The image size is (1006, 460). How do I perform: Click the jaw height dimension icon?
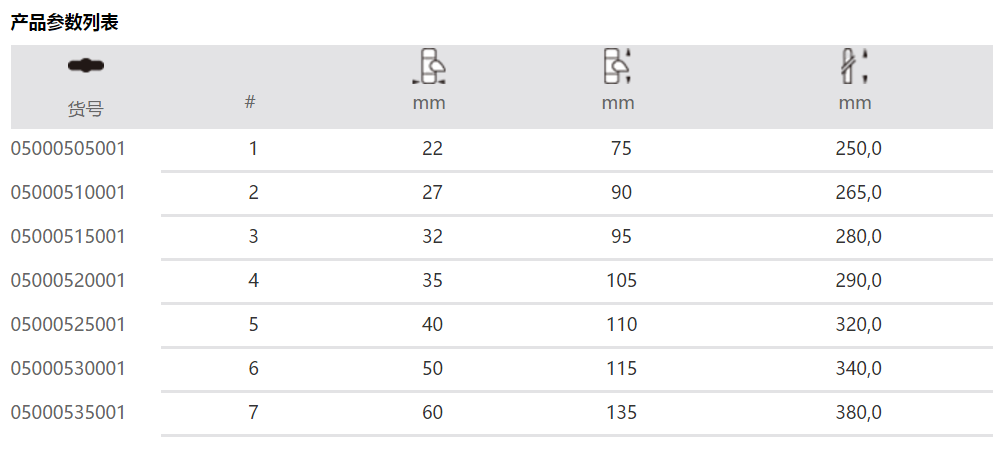pyautogui.click(x=618, y=67)
